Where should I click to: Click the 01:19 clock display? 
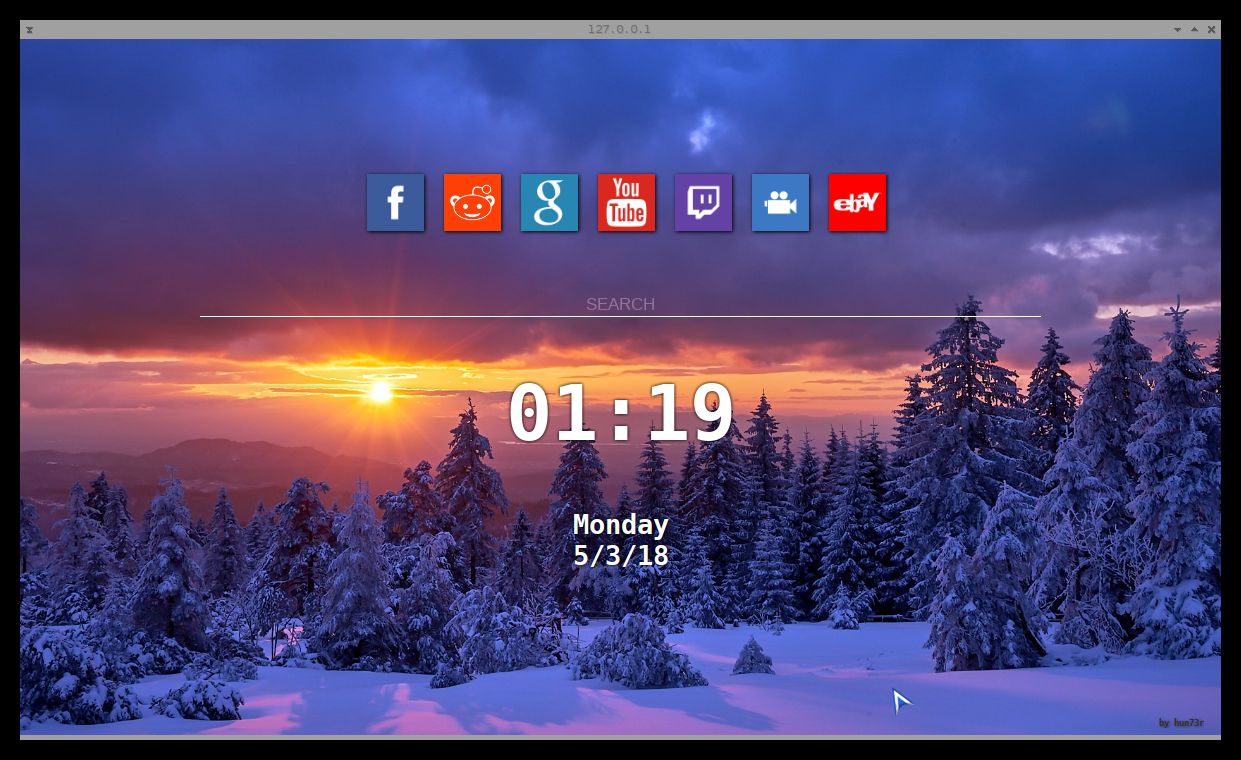tap(620, 410)
